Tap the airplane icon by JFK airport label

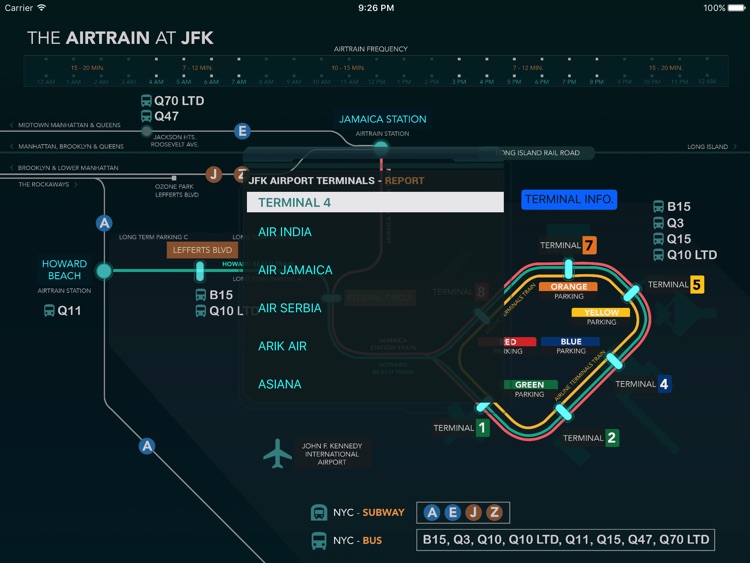click(x=277, y=453)
